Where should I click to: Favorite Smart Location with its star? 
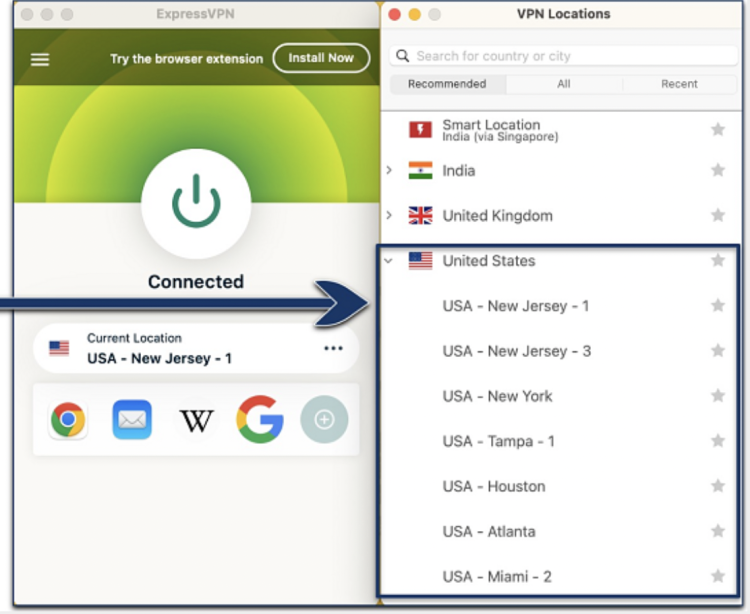pyautogui.click(x=718, y=129)
